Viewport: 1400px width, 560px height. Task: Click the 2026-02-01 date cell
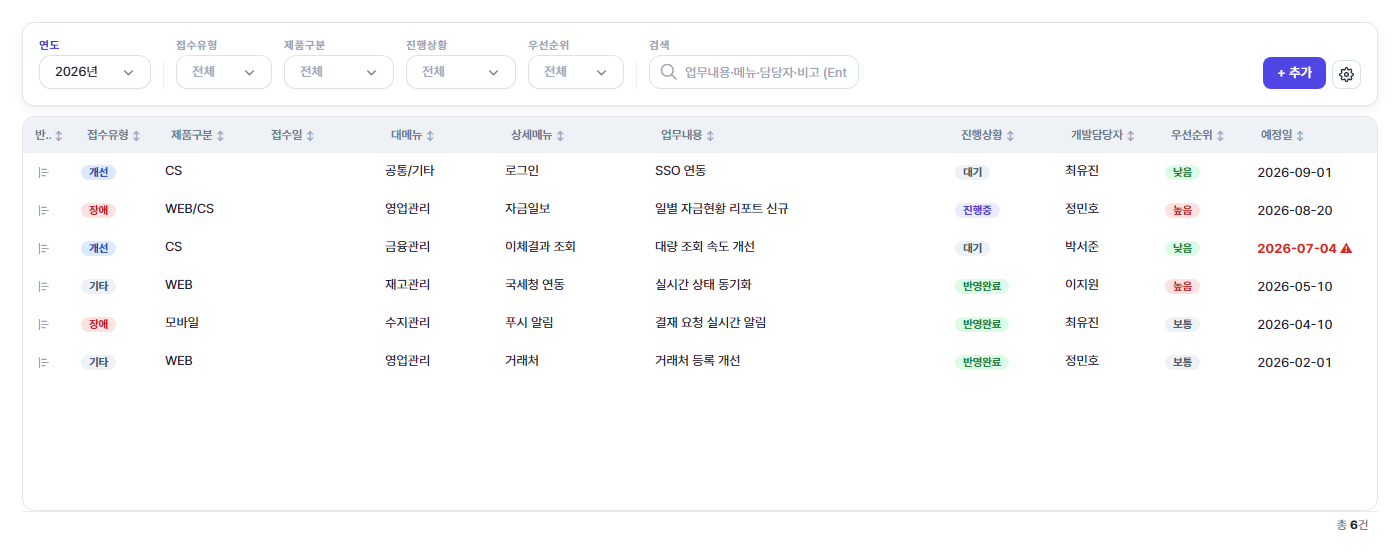[x=1295, y=362]
